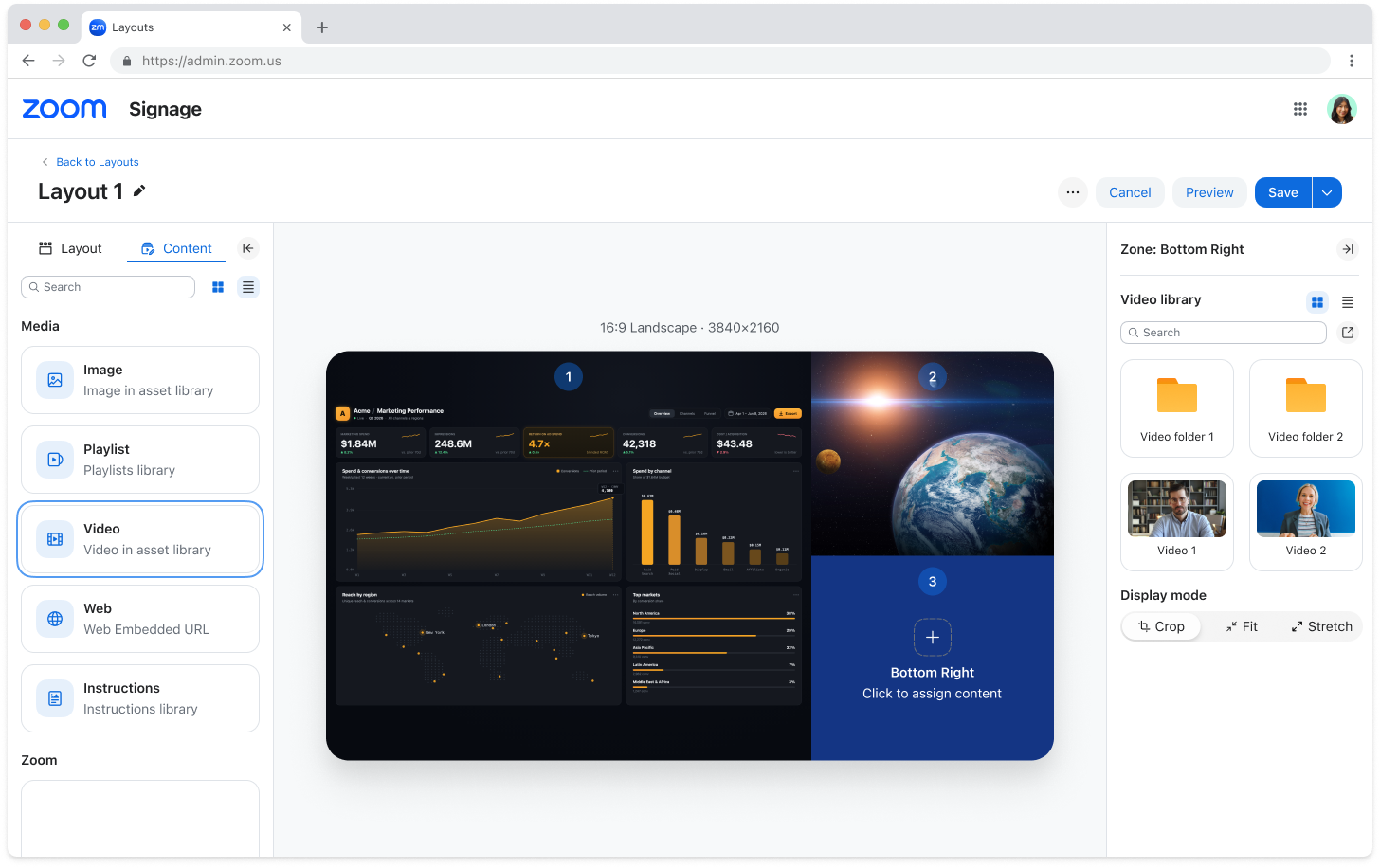1380x868 pixels.
Task: Choose the Playlist media type card
Action: point(140,460)
